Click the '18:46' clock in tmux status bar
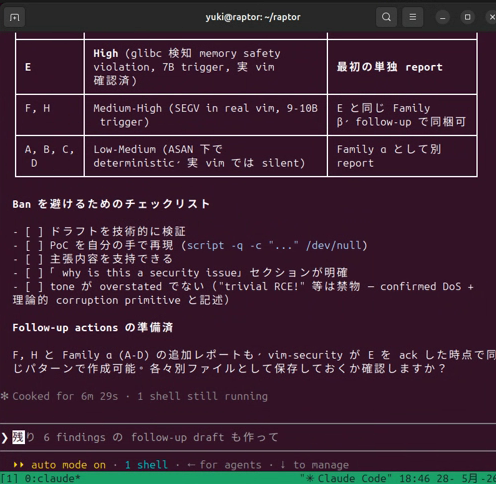Viewport: 496px width, 484px height. 415,478
